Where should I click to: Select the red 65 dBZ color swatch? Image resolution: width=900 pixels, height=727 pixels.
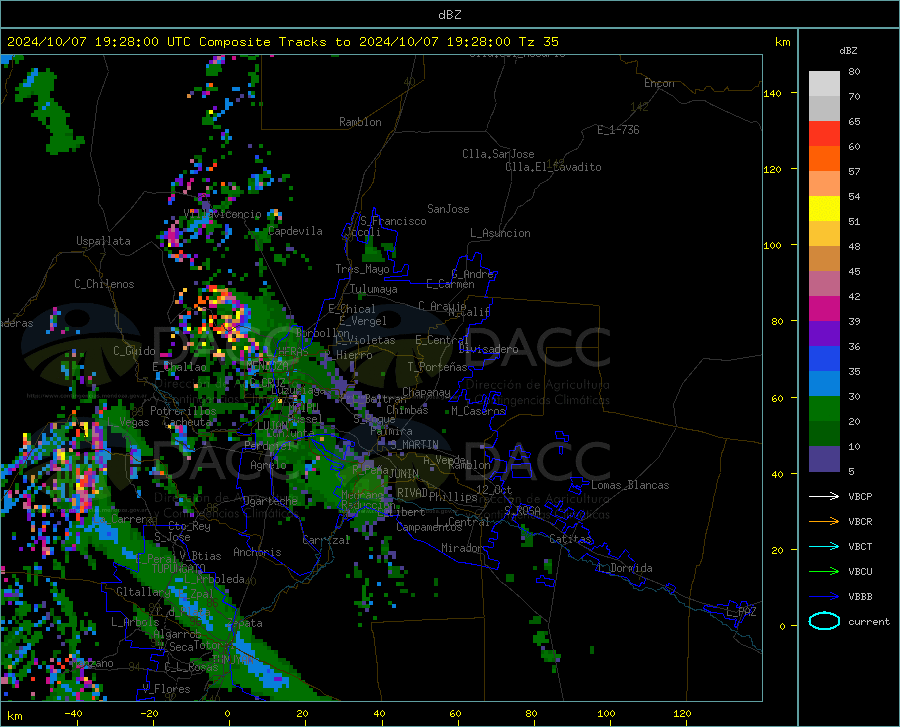(x=824, y=134)
